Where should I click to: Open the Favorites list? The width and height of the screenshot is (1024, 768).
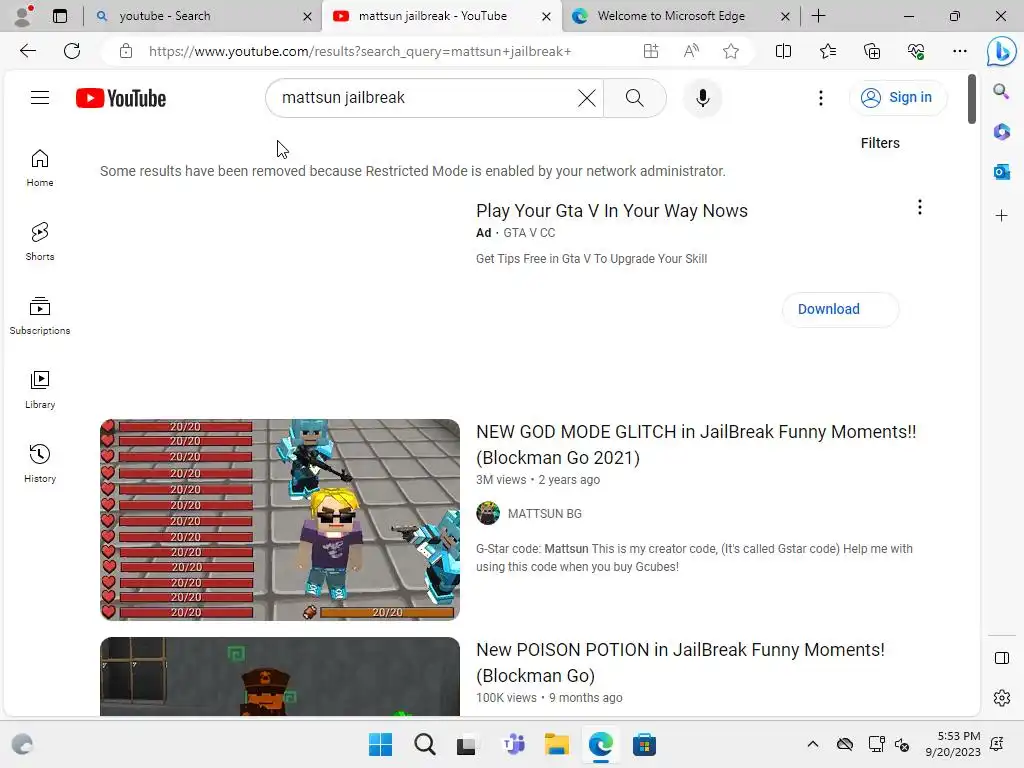[827, 51]
